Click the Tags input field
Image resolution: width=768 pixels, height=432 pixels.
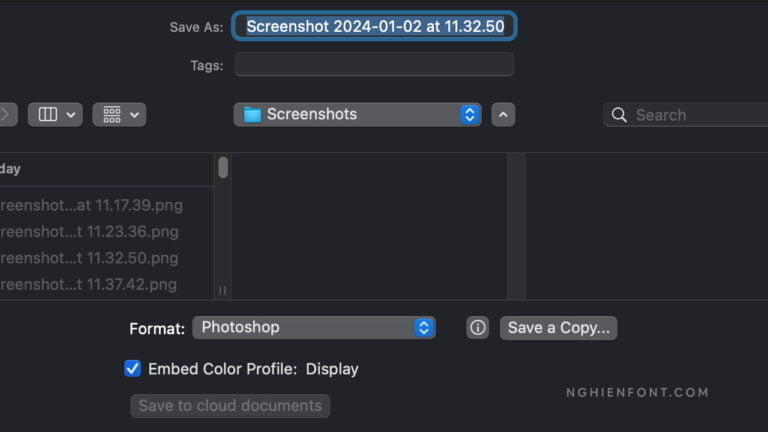374,64
